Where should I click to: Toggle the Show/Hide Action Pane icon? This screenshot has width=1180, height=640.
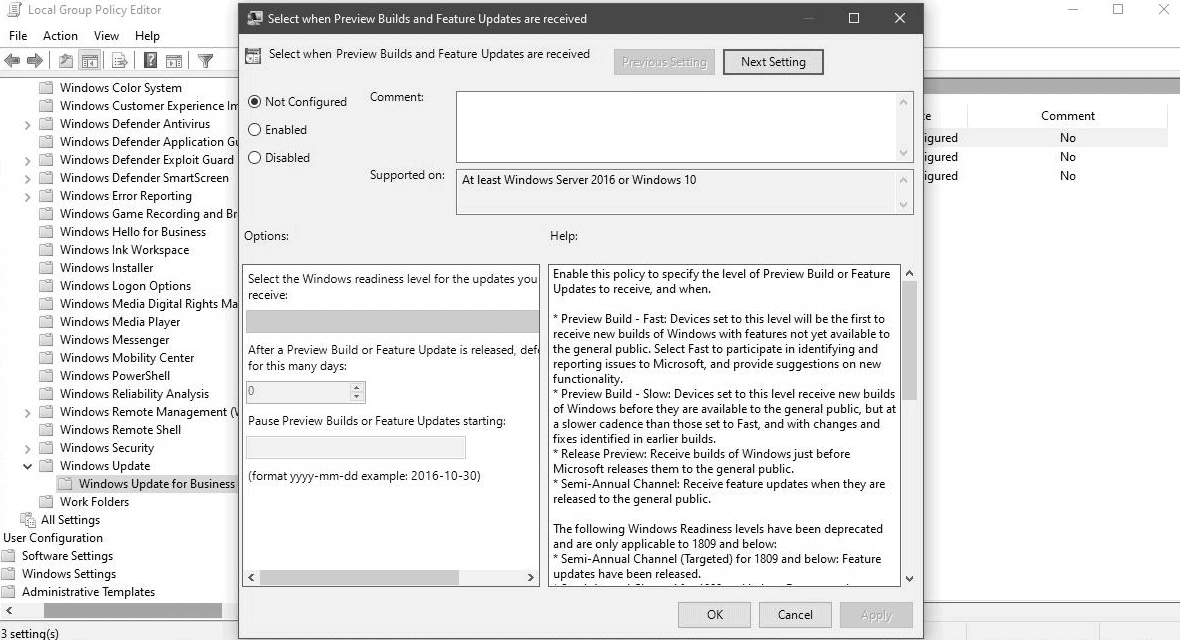[174, 61]
